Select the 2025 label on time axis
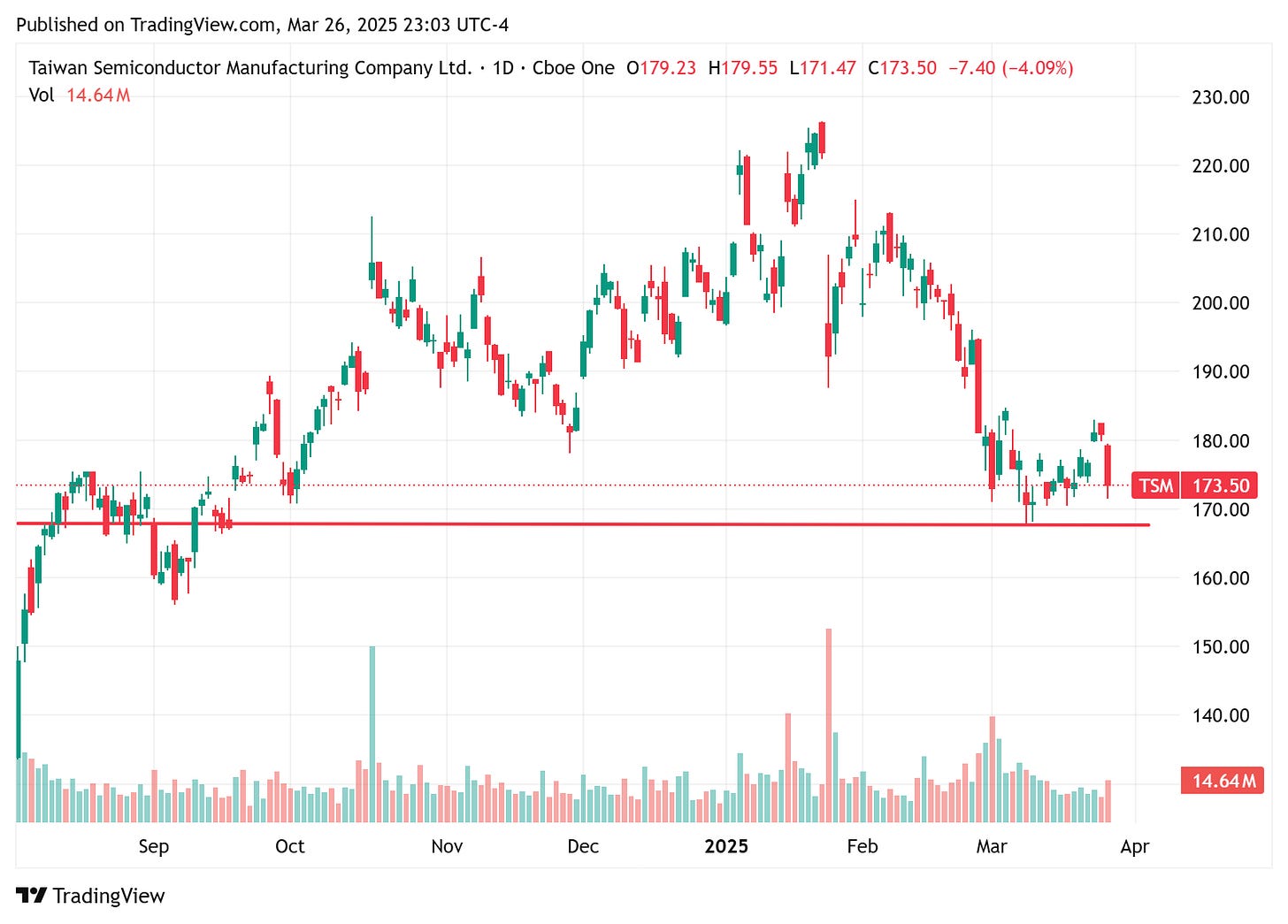The height and width of the screenshot is (924, 1288). 725,846
